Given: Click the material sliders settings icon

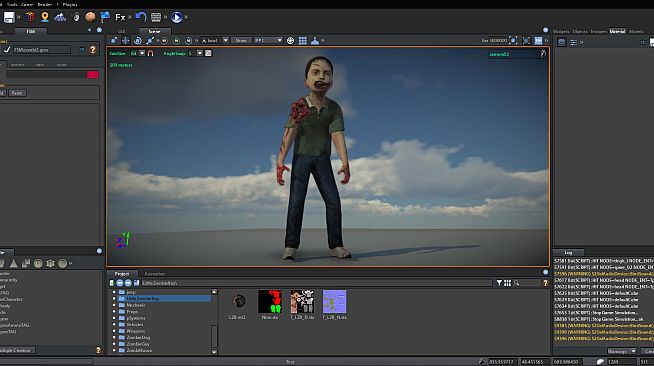Looking at the screenshot, I should 574,42.
